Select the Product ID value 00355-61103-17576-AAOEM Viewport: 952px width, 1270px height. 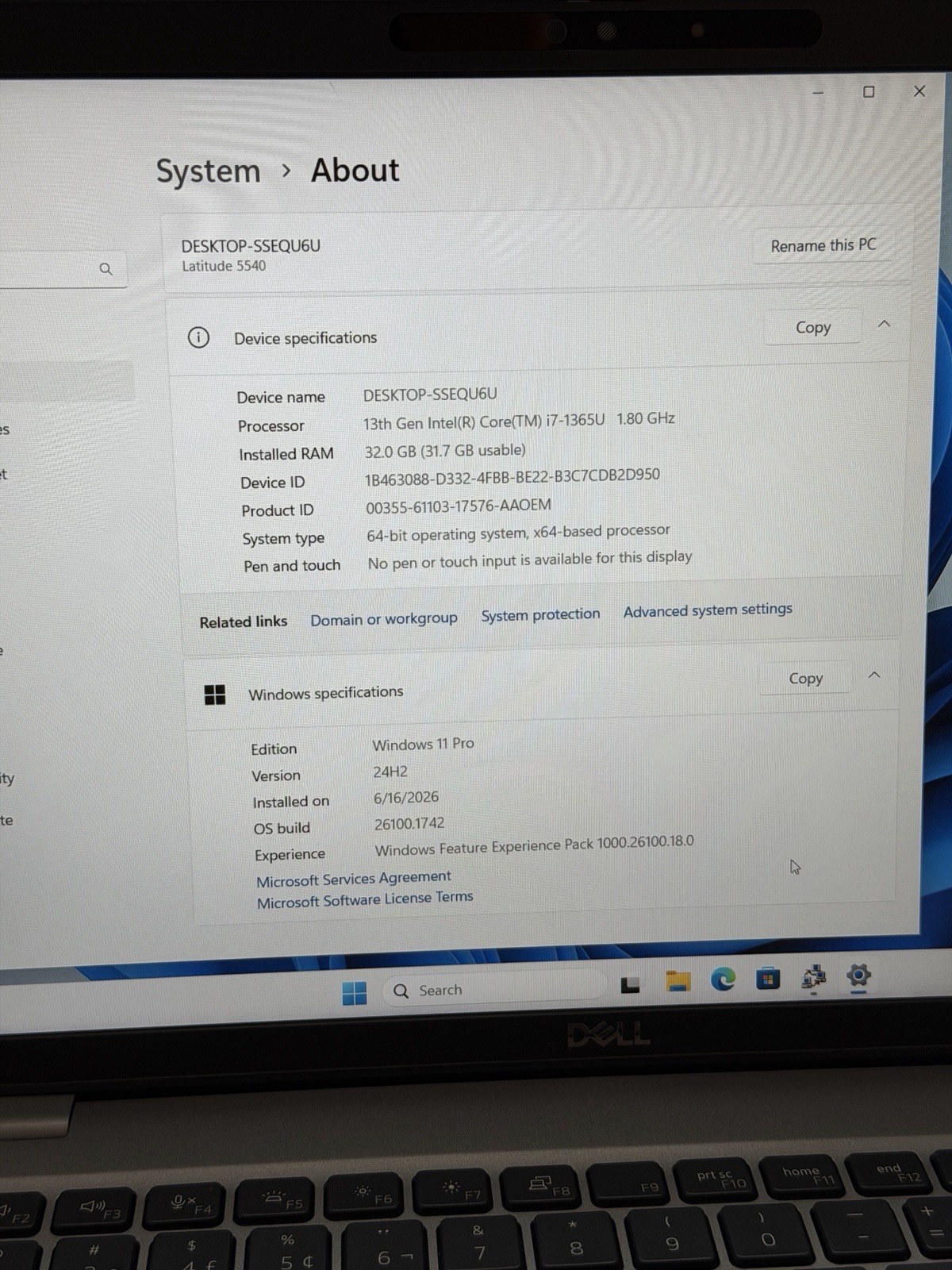coord(458,506)
